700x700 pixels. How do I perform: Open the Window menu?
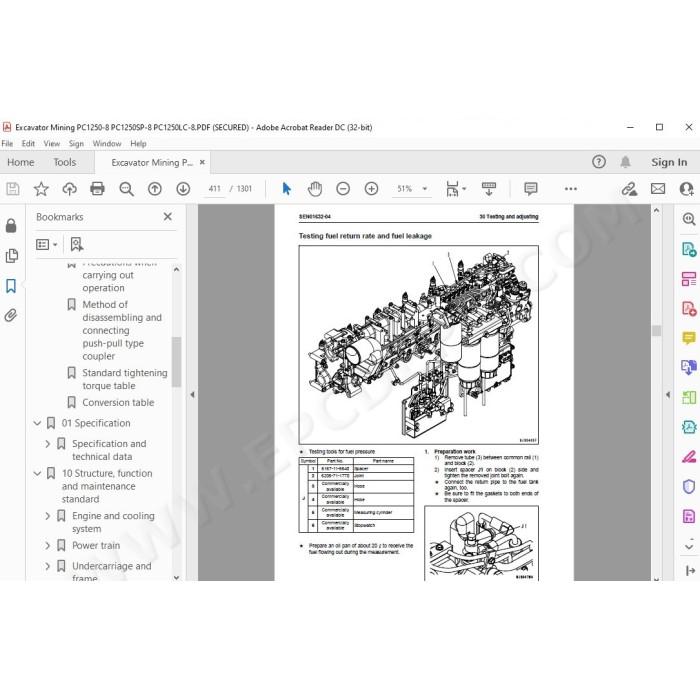pos(107,144)
